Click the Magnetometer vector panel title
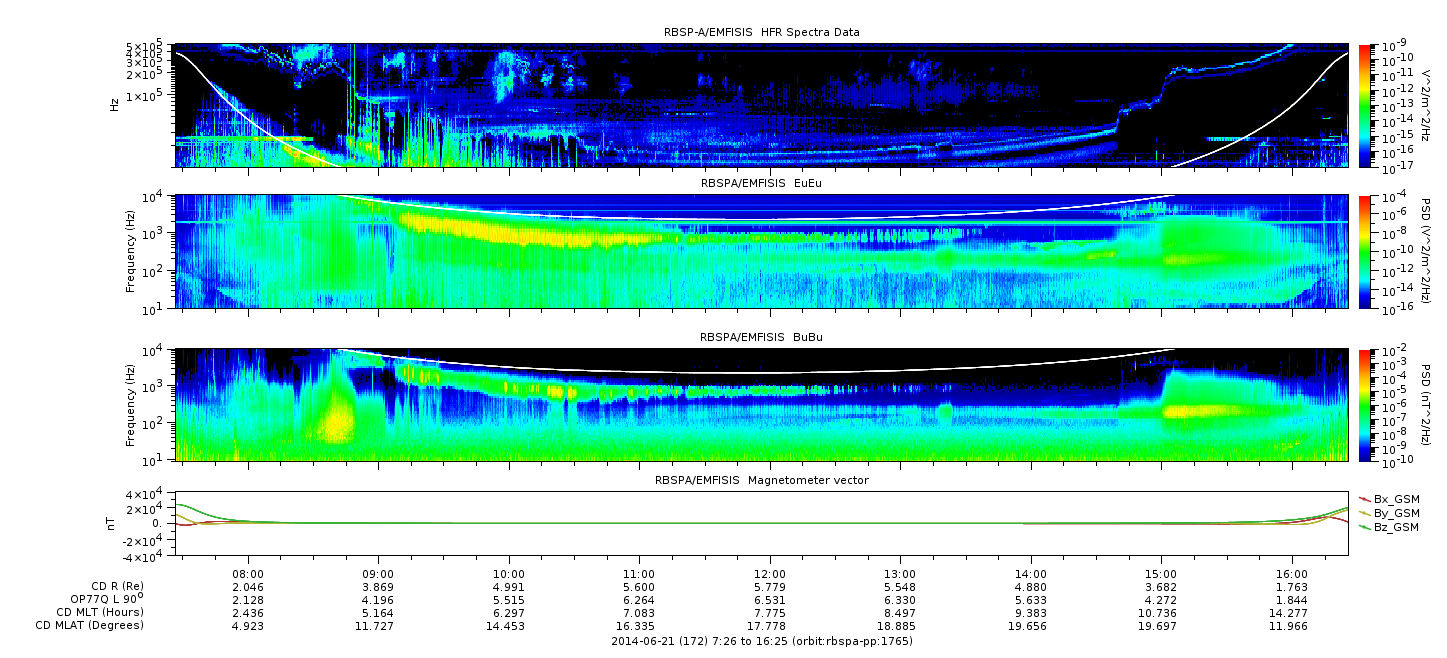 (761, 480)
